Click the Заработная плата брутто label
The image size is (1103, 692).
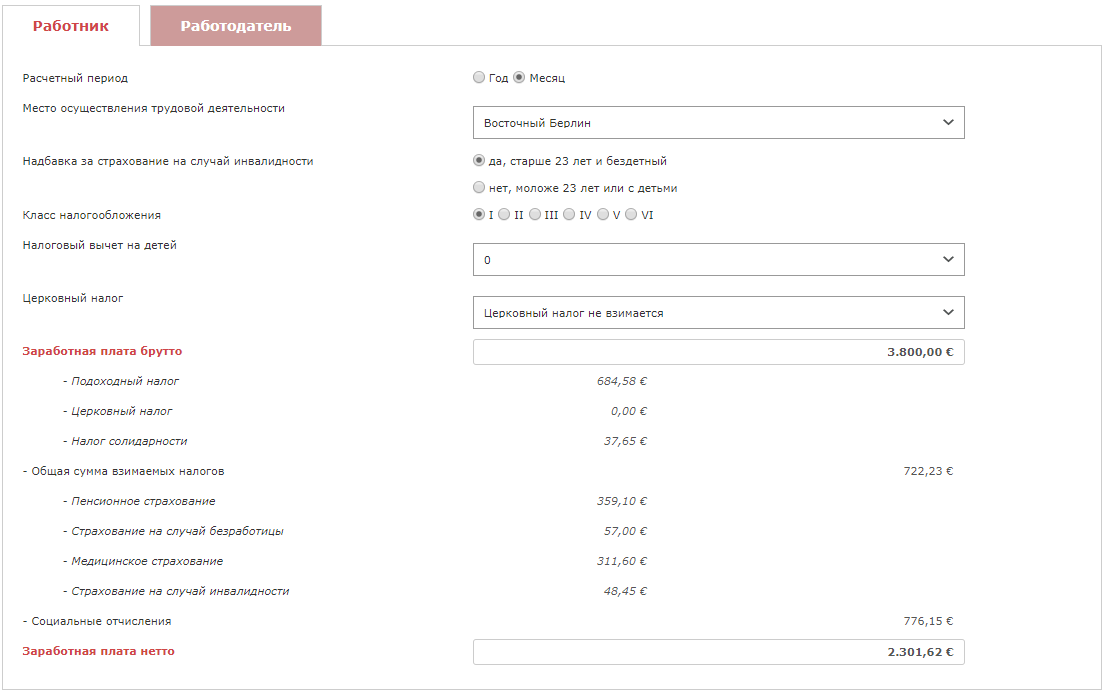(x=102, y=351)
